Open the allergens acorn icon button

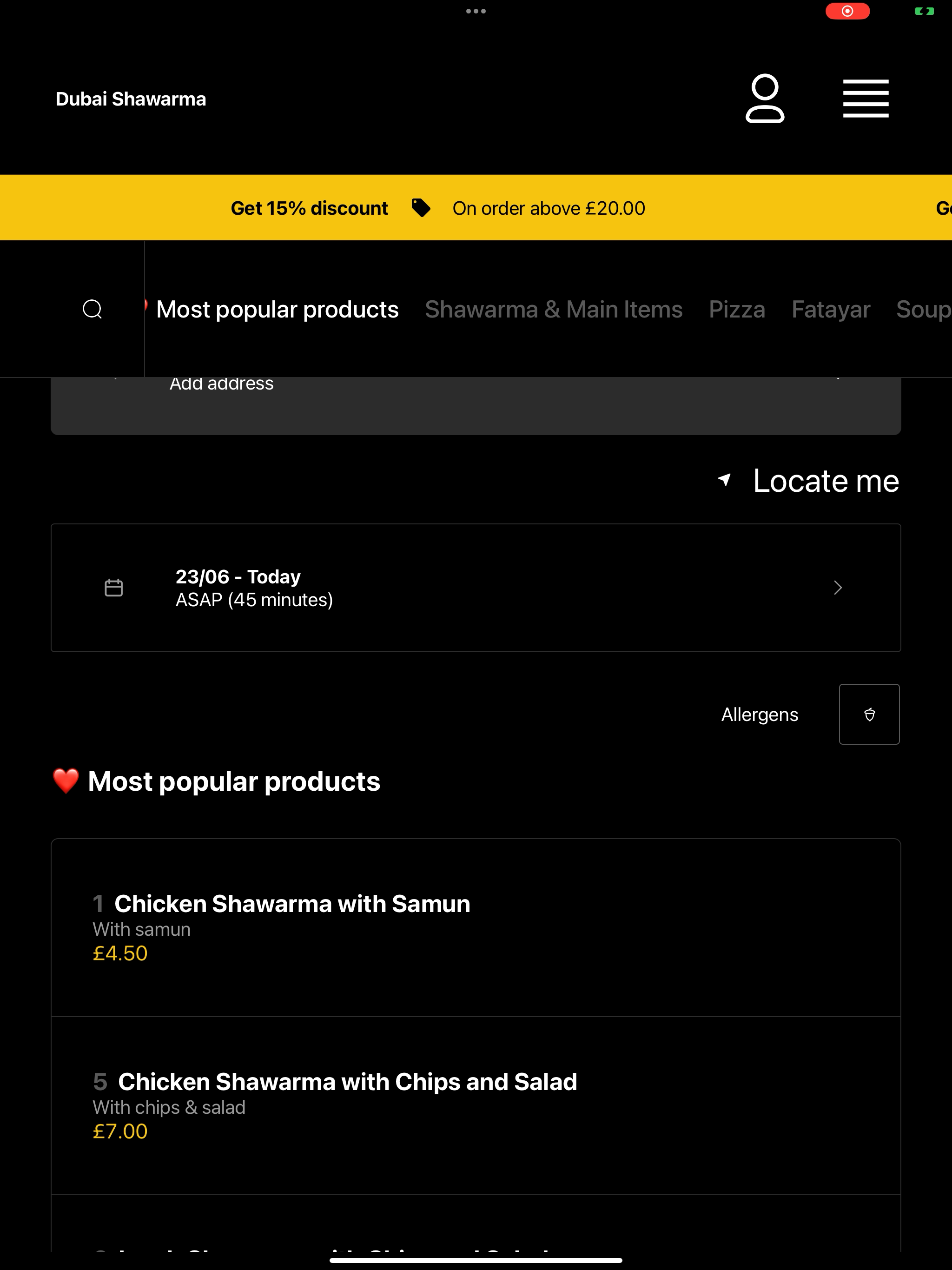(869, 714)
